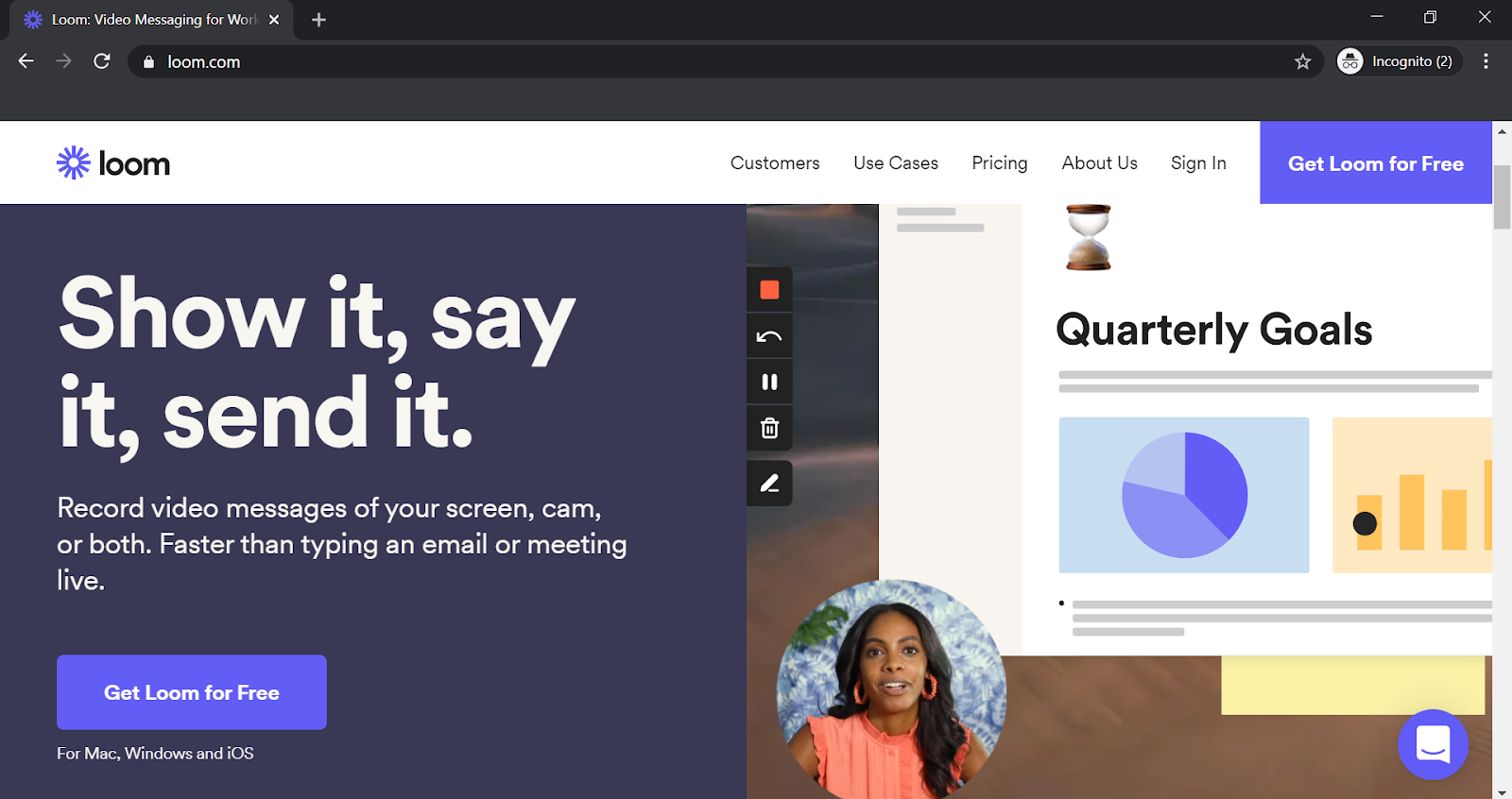Click the Loom logo in header
This screenshot has height=799, width=1512.
(113, 163)
